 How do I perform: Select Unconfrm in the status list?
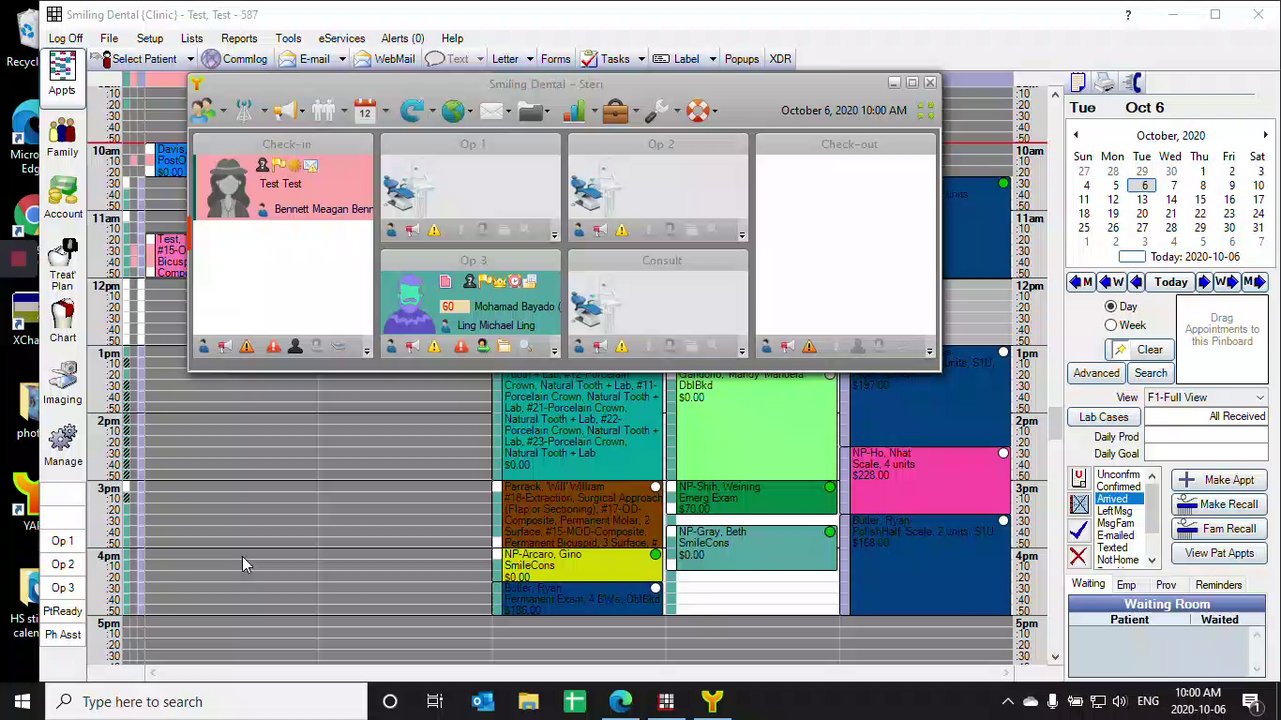tap(1118, 475)
